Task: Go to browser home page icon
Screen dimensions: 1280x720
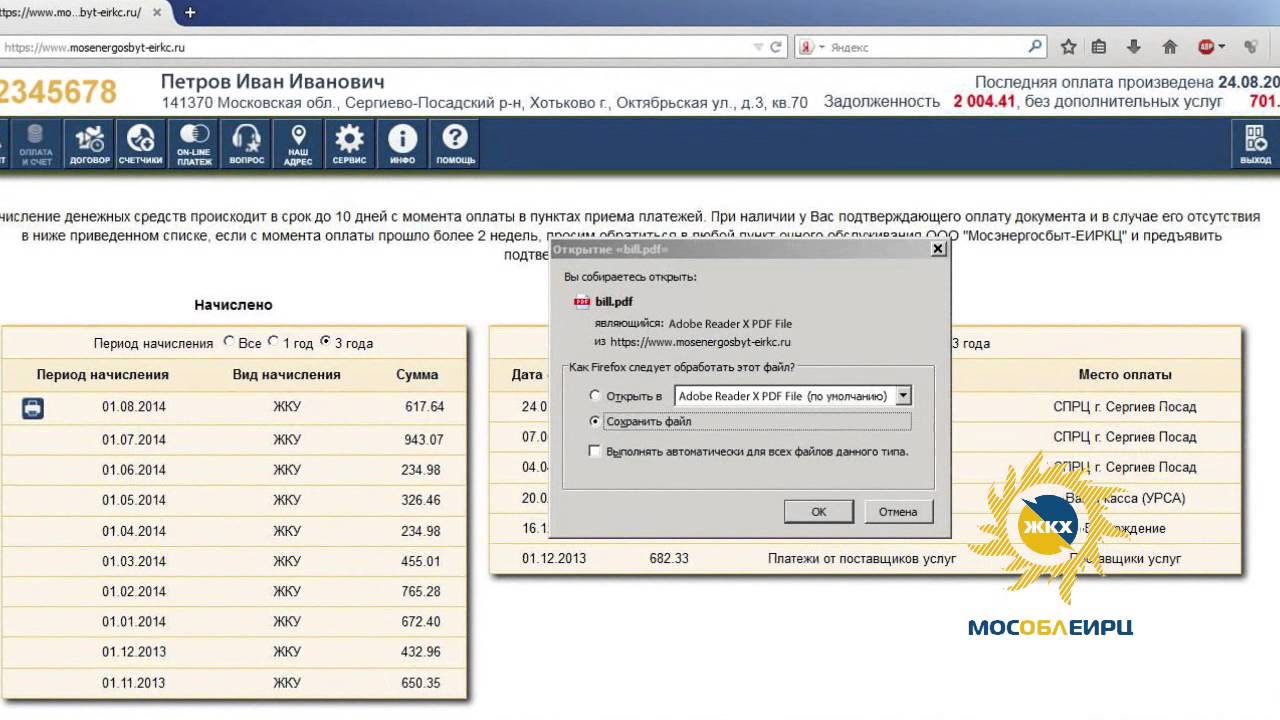Action: [x=1169, y=47]
